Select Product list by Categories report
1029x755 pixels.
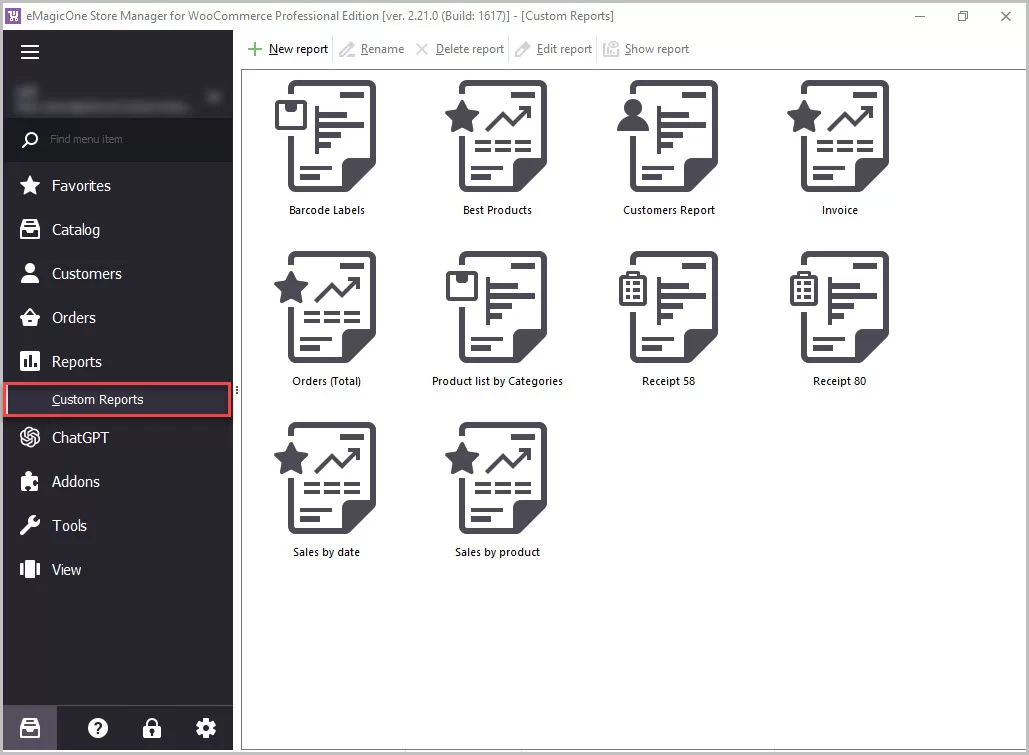click(x=497, y=308)
